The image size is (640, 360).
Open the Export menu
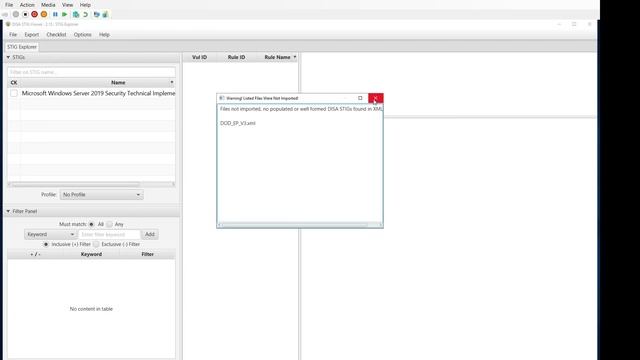tap(31, 35)
